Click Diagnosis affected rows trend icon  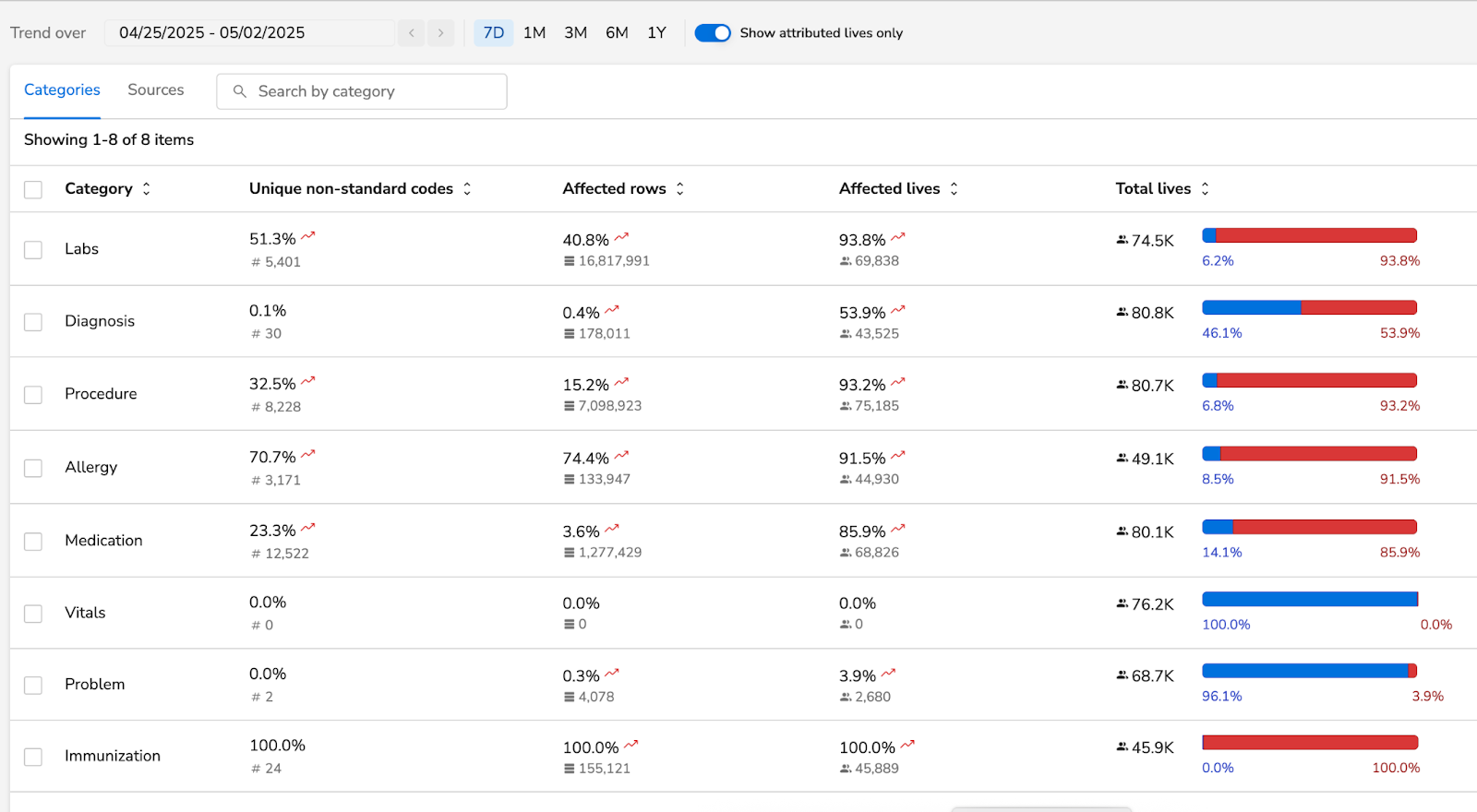click(612, 310)
